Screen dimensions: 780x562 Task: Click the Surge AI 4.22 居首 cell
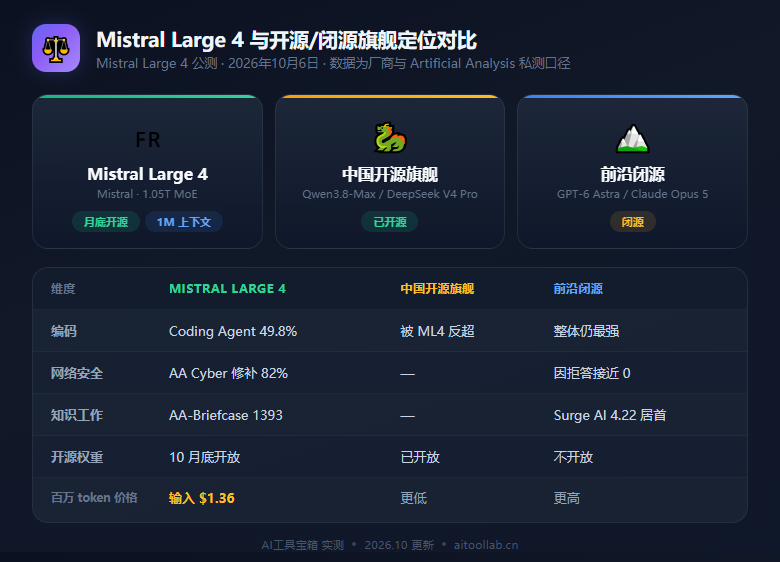click(x=610, y=415)
